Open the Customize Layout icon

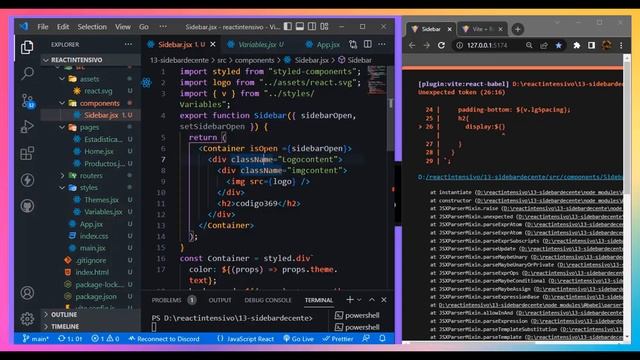[324, 27]
